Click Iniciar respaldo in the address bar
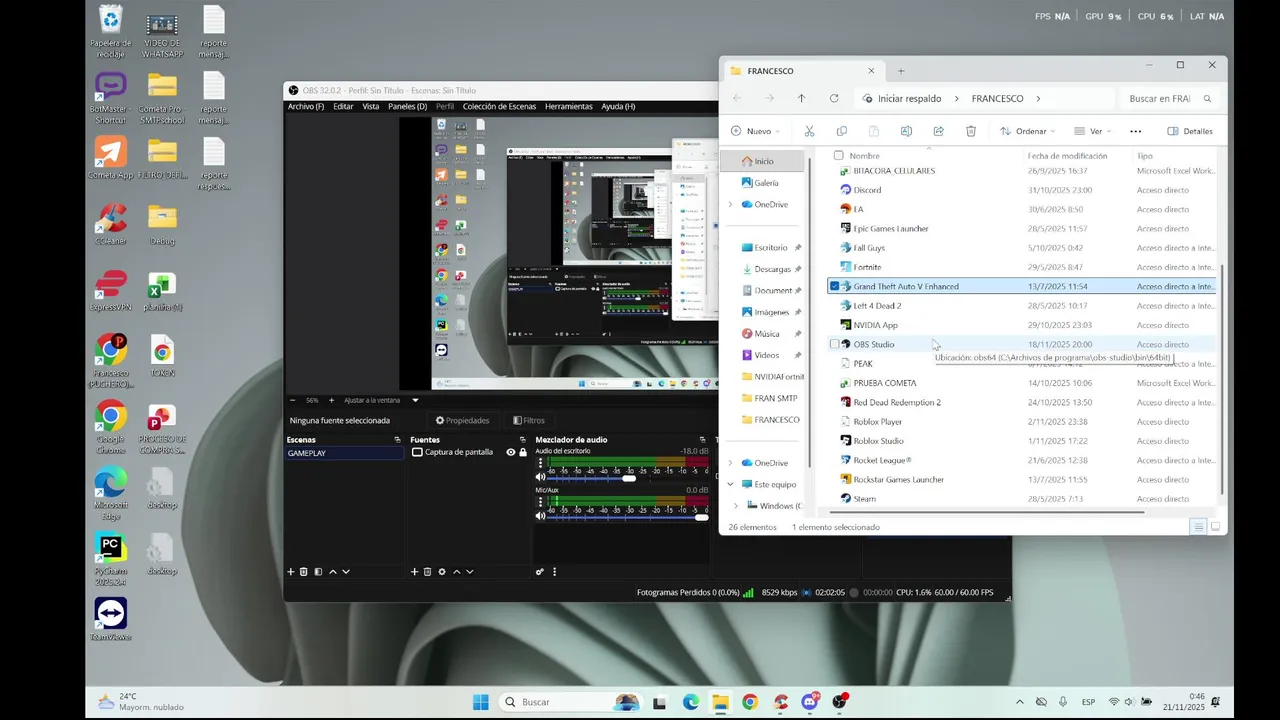This screenshot has height=720, width=1280. pos(909,98)
